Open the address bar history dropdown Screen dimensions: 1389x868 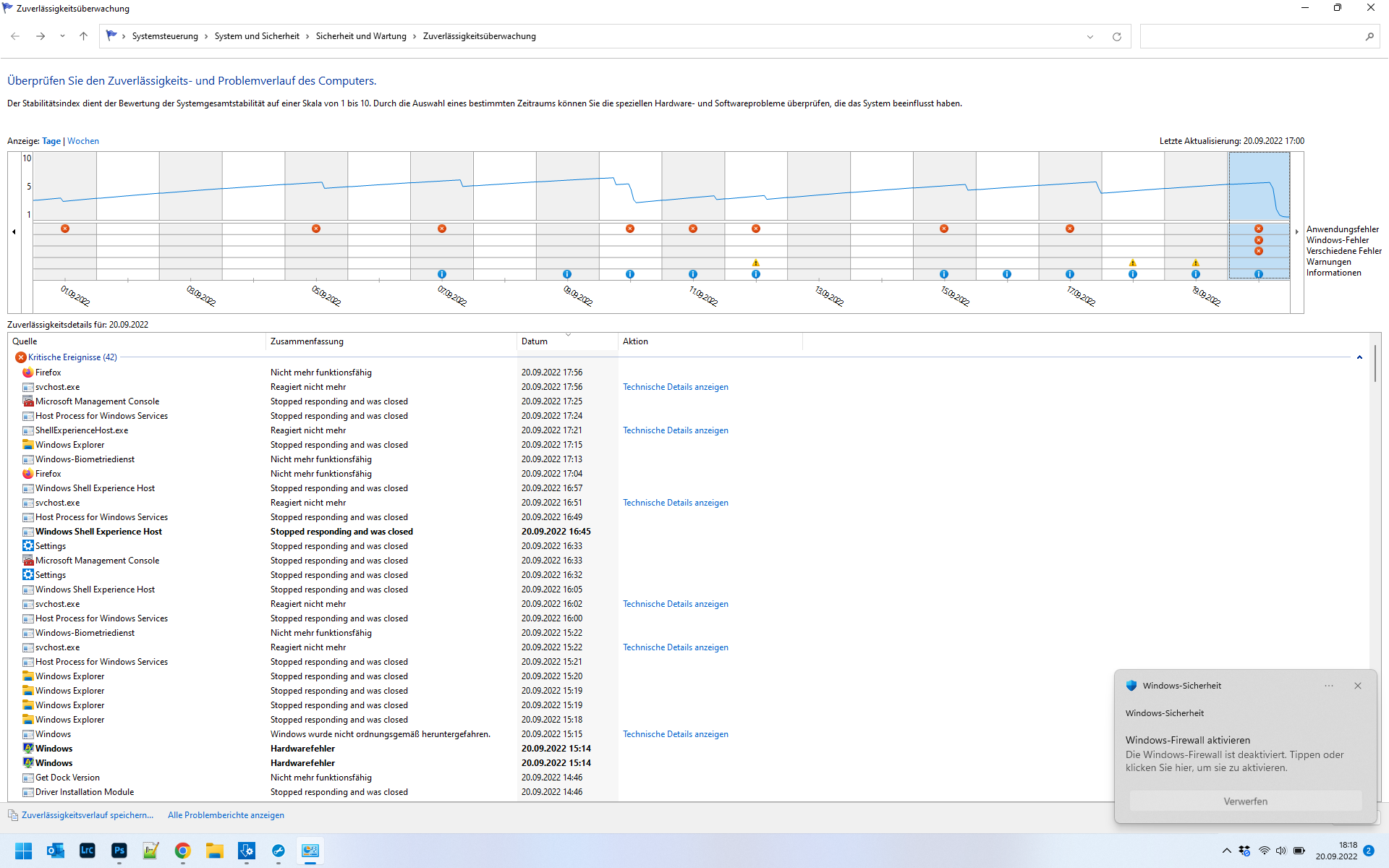coord(1089,37)
